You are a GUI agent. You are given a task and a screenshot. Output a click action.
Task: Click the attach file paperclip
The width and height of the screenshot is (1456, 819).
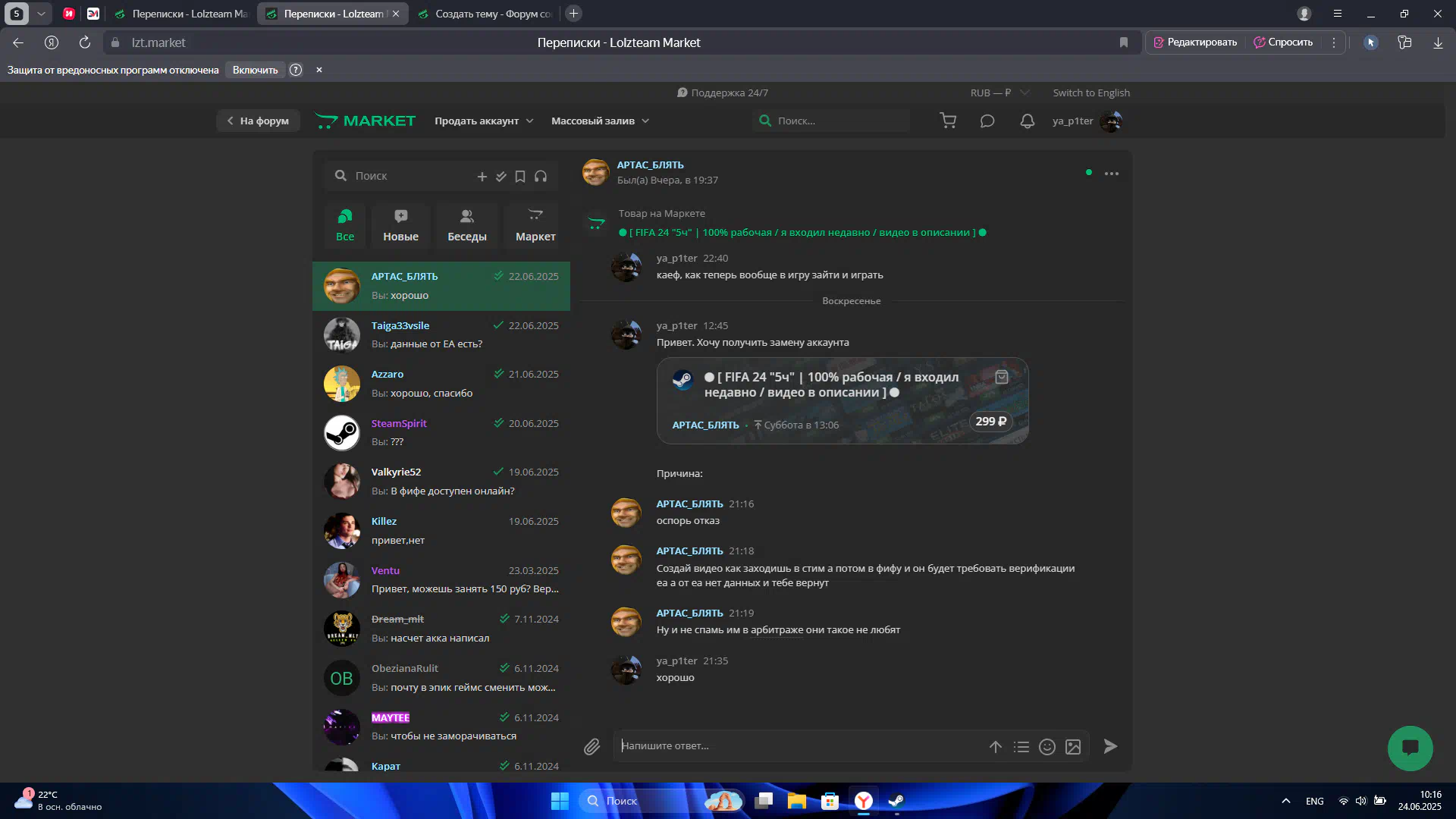point(592,747)
